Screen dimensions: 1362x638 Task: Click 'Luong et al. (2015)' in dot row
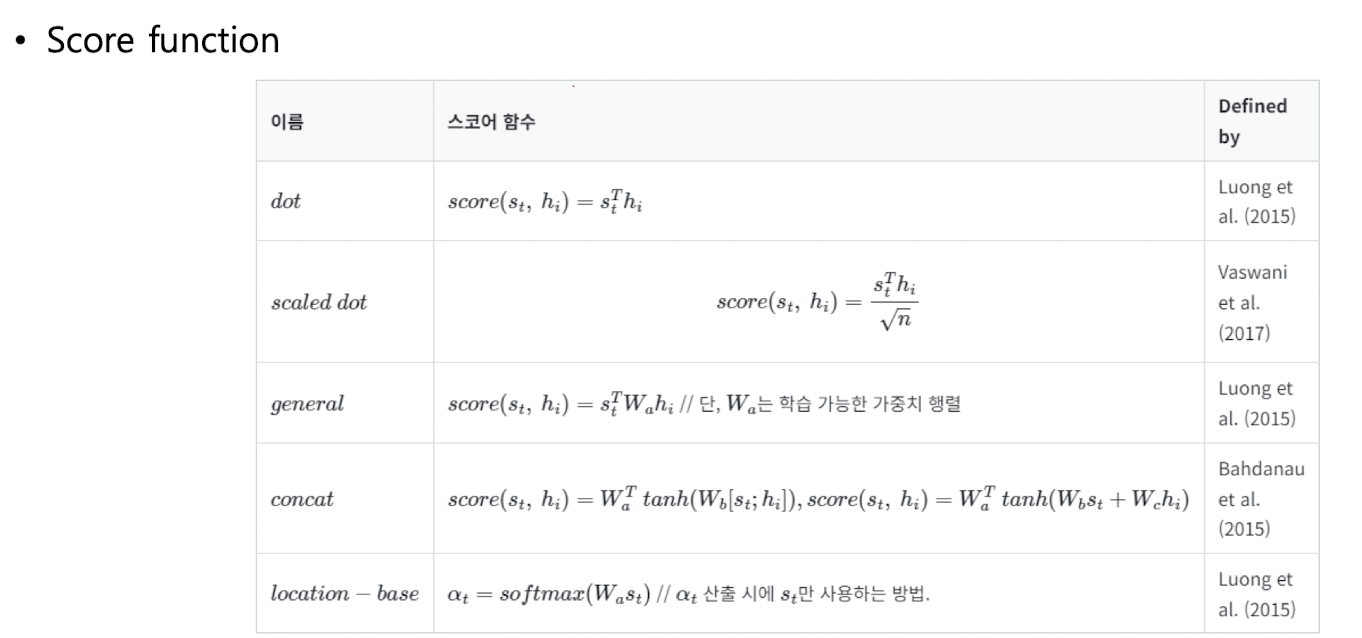coord(1257,200)
